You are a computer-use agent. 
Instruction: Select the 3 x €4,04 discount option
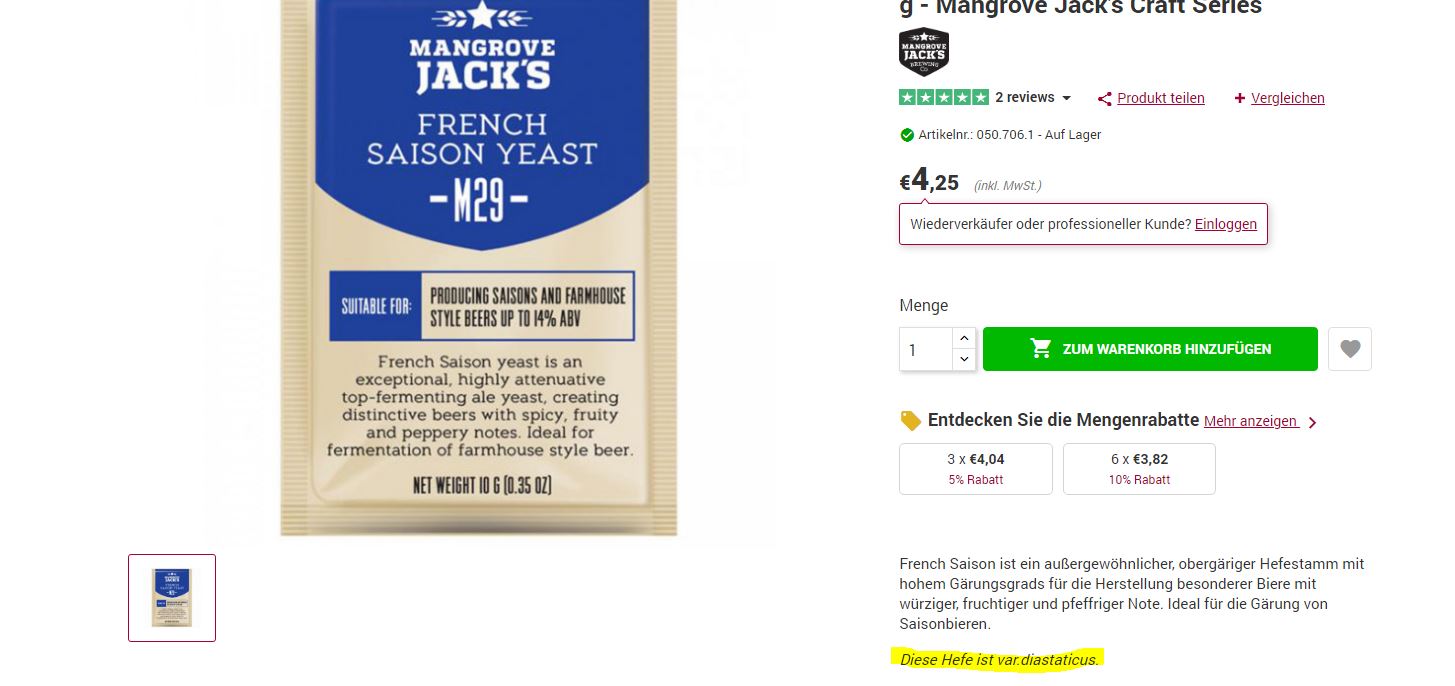[976, 469]
